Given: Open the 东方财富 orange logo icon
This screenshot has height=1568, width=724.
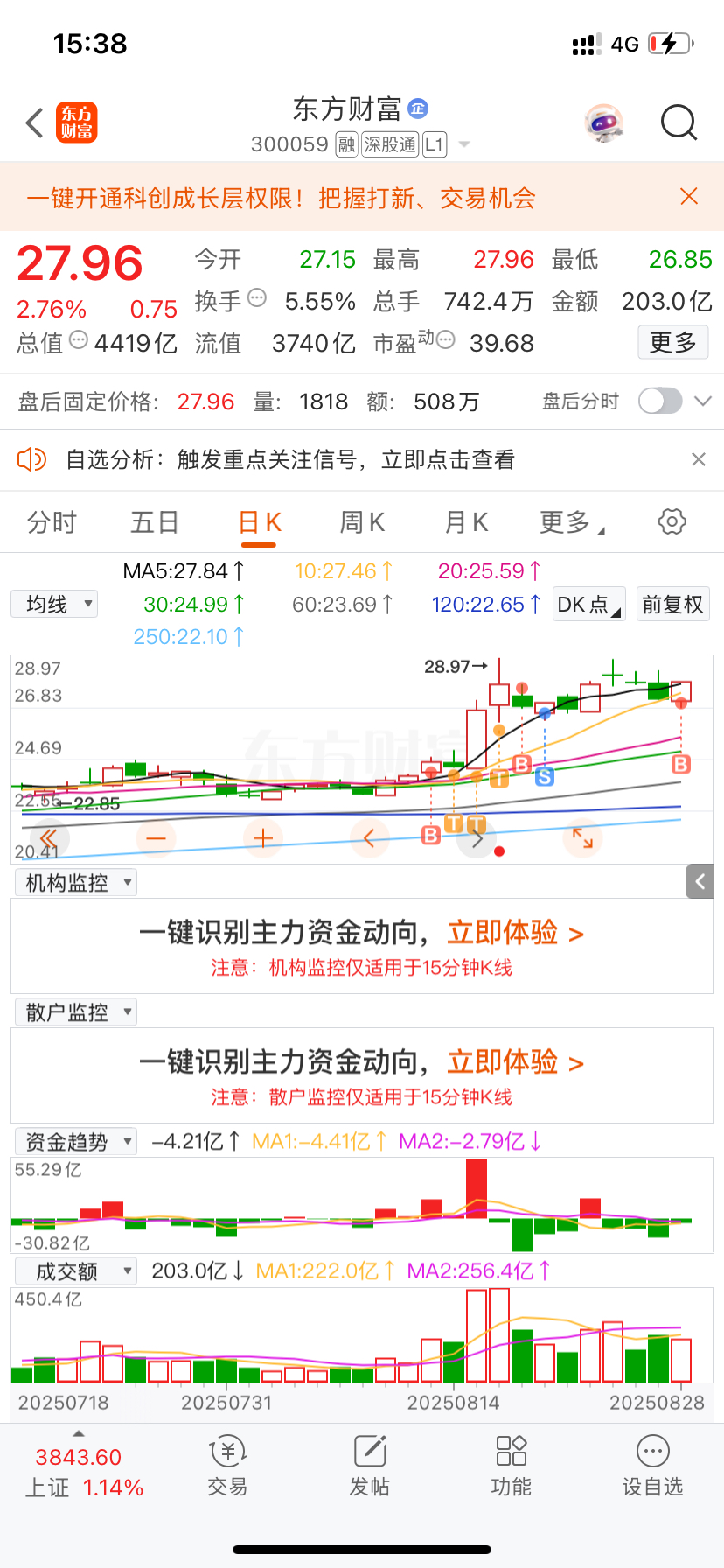Looking at the screenshot, I should pos(77,122).
